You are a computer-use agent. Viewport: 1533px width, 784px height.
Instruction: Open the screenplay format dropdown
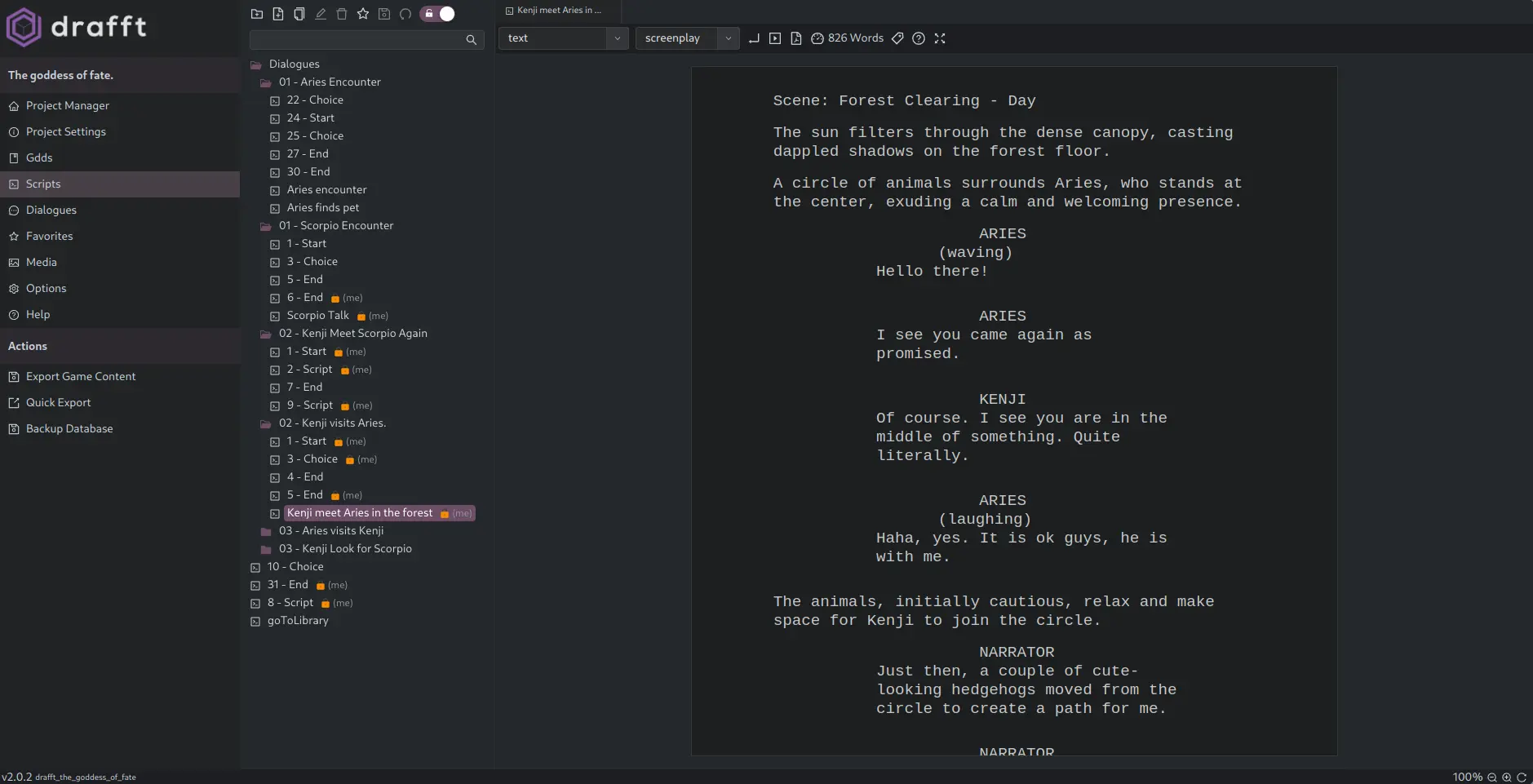(725, 38)
